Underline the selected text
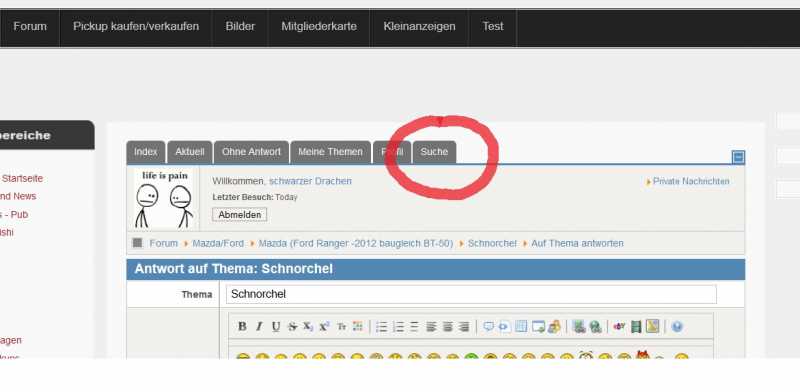 276,327
